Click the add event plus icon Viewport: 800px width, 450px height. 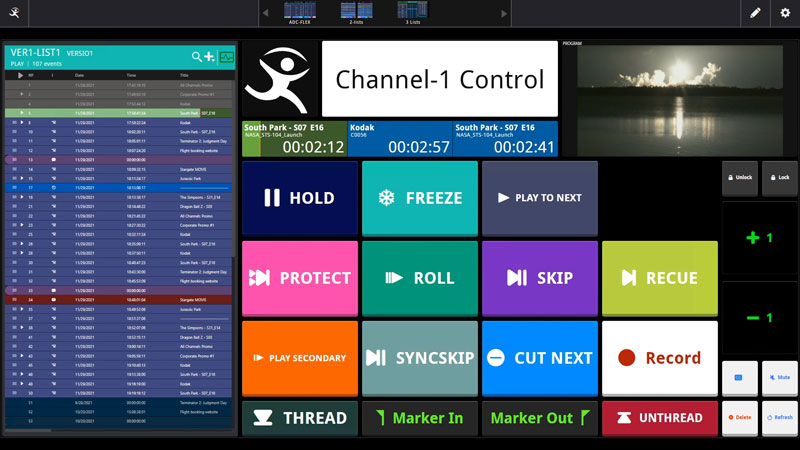click(210, 57)
